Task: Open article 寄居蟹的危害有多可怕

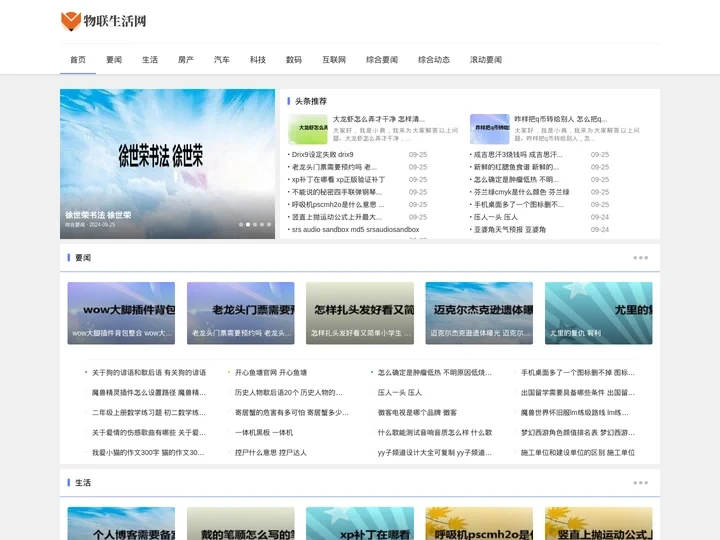Action: [292, 412]
